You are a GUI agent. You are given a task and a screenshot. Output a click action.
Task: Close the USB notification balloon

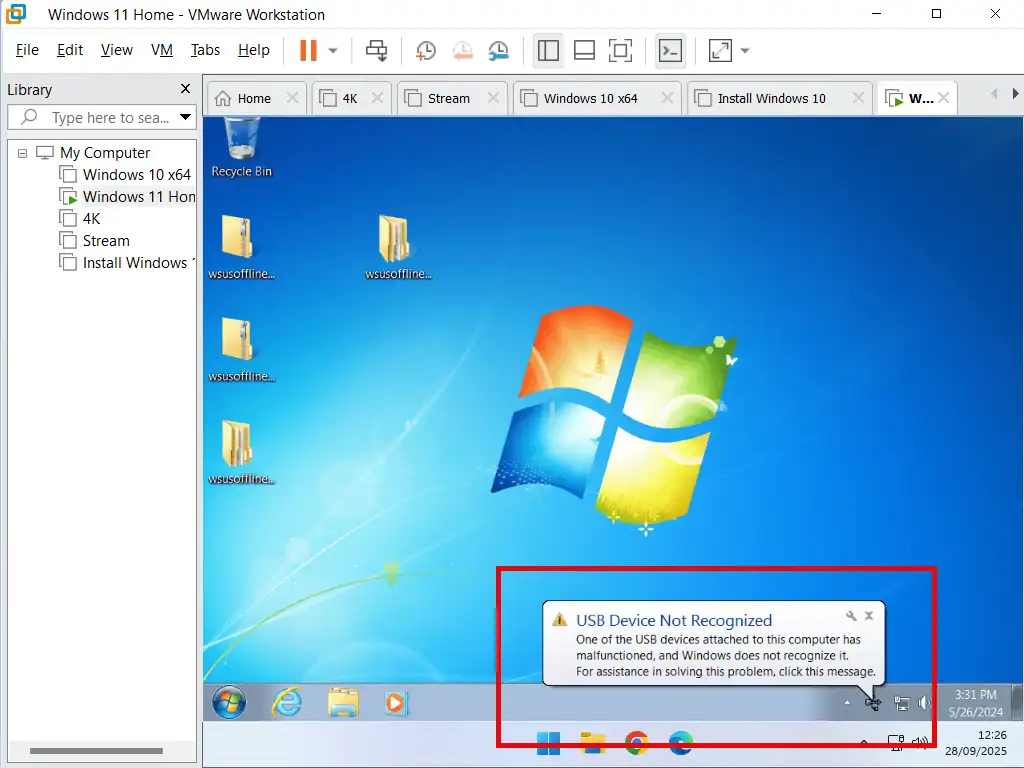click(869, 615)
